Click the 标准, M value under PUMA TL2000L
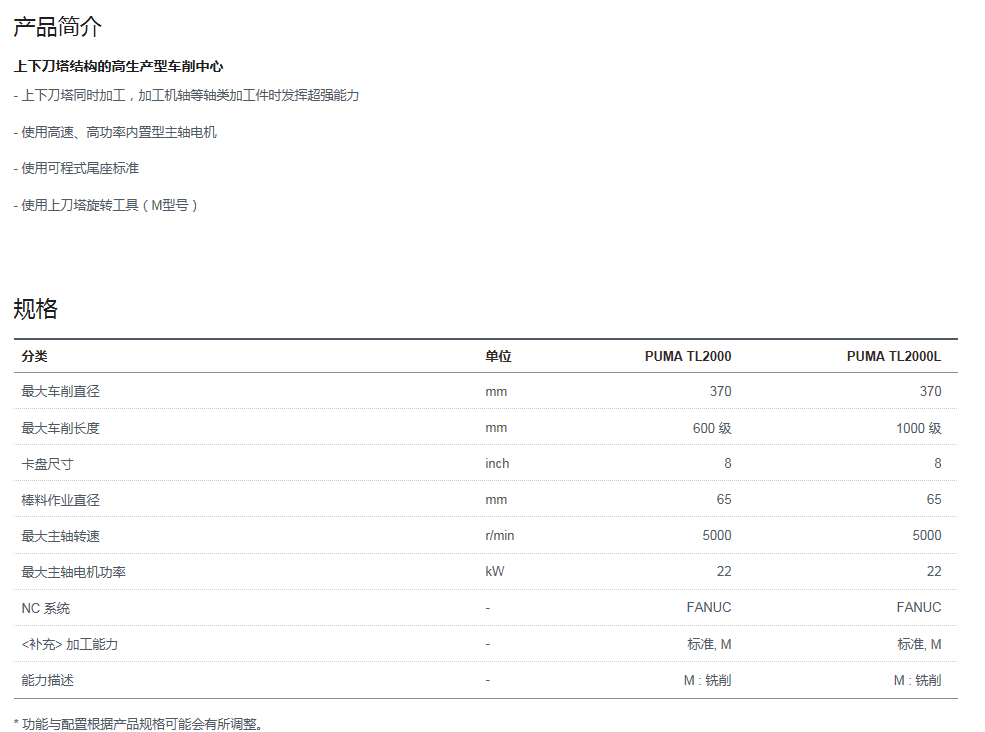This screenshot has width=985, height=732. (919, 644)
